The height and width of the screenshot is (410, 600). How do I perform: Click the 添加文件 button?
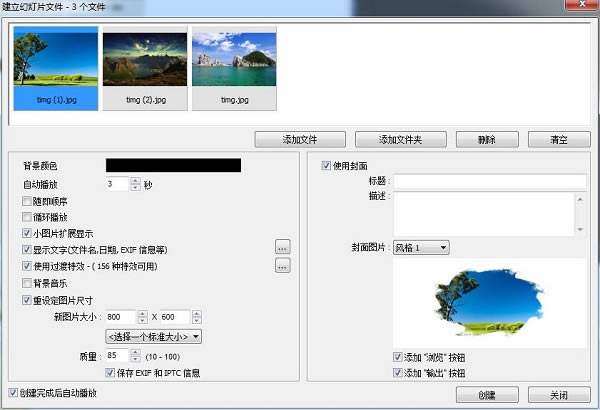point(300,140)
